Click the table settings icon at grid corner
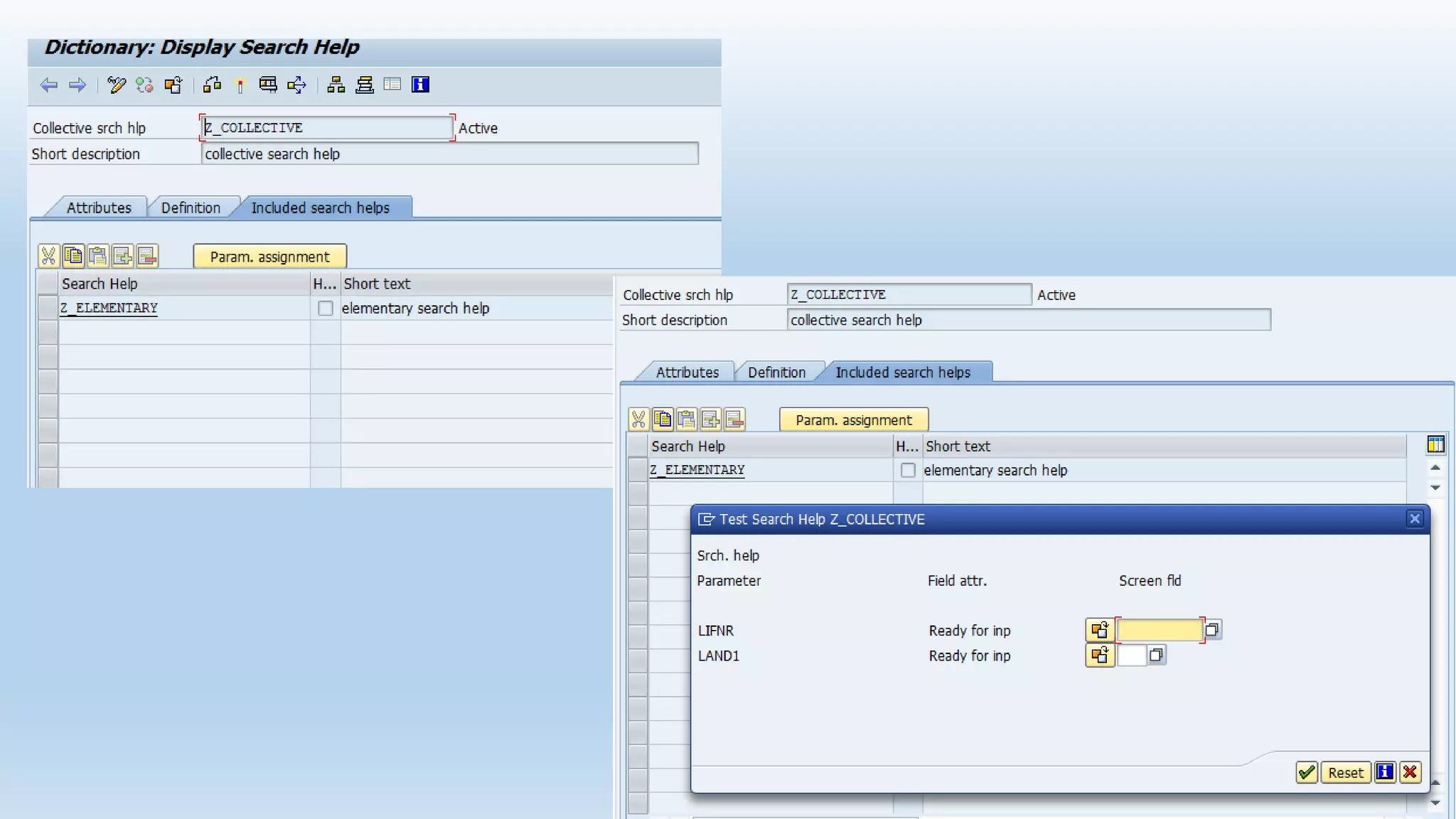1456x819 pixels. 1435,445
